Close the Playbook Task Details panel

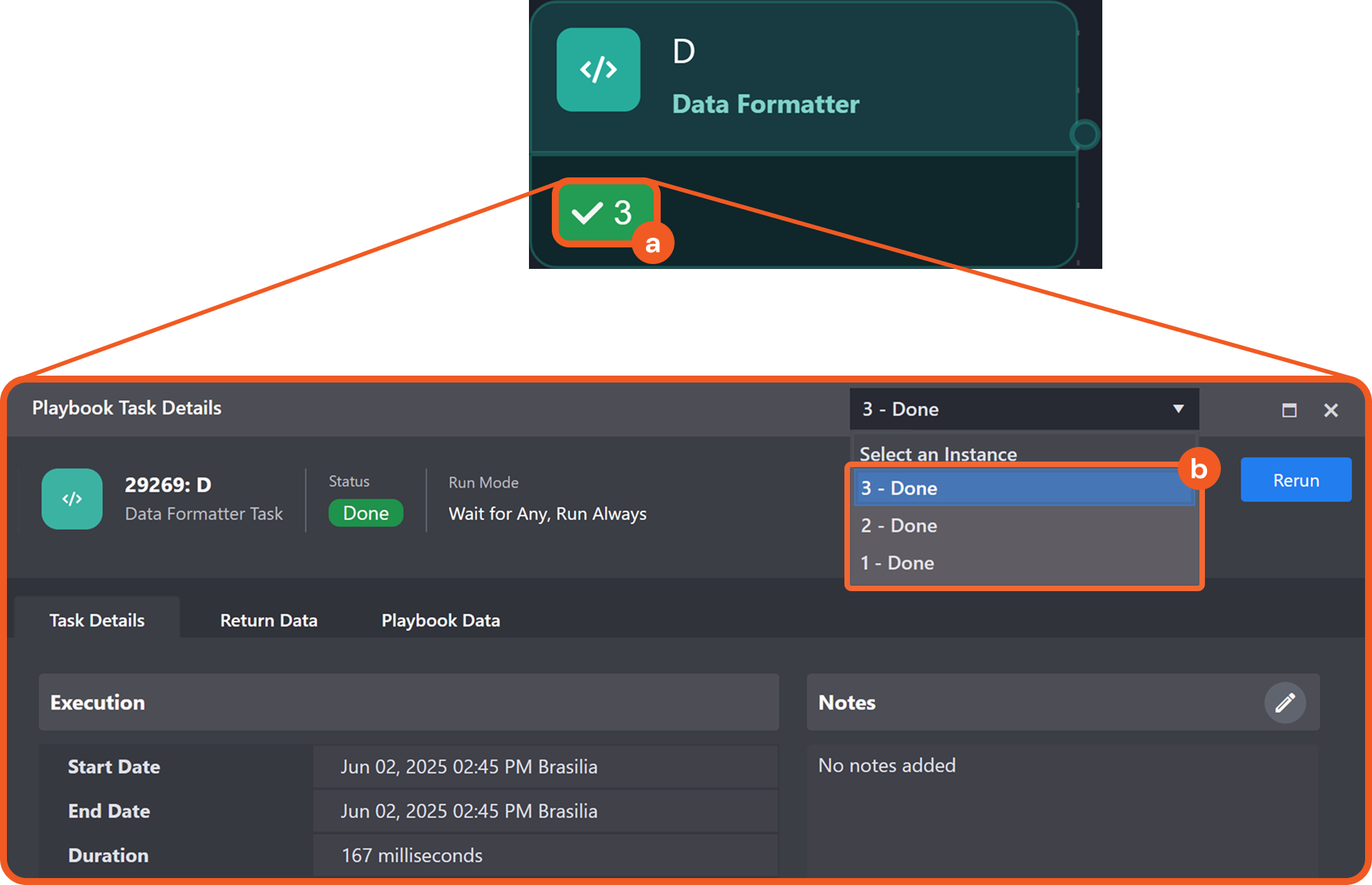click(1330, 410)
